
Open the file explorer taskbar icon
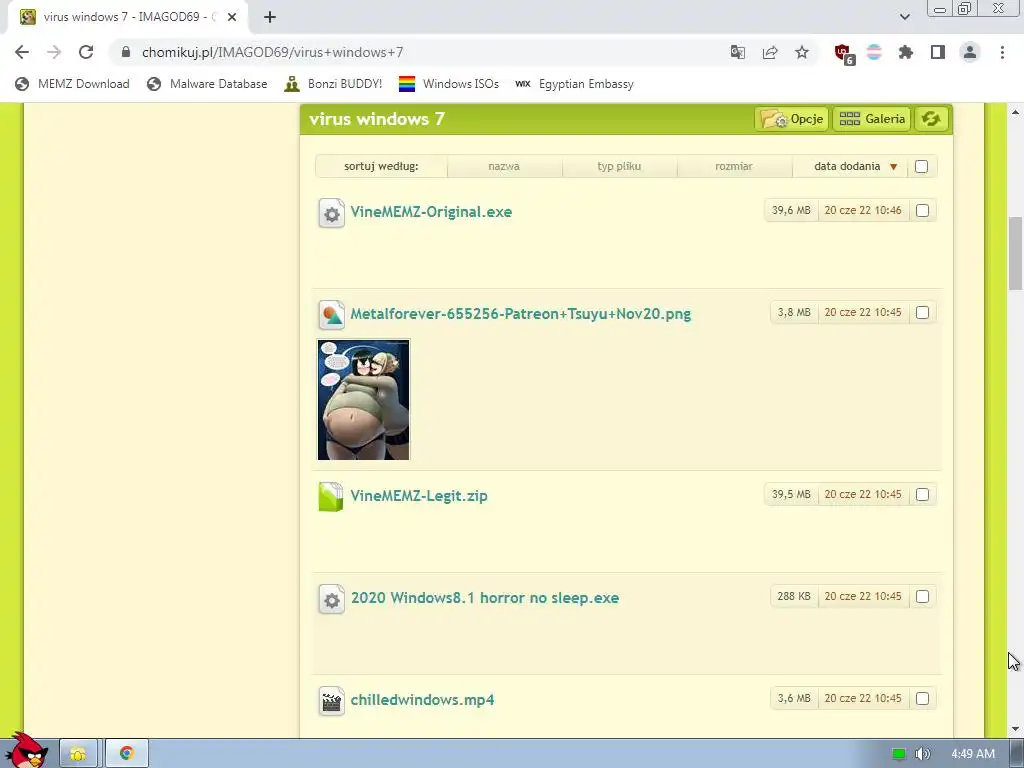click(x=78, y=754)
